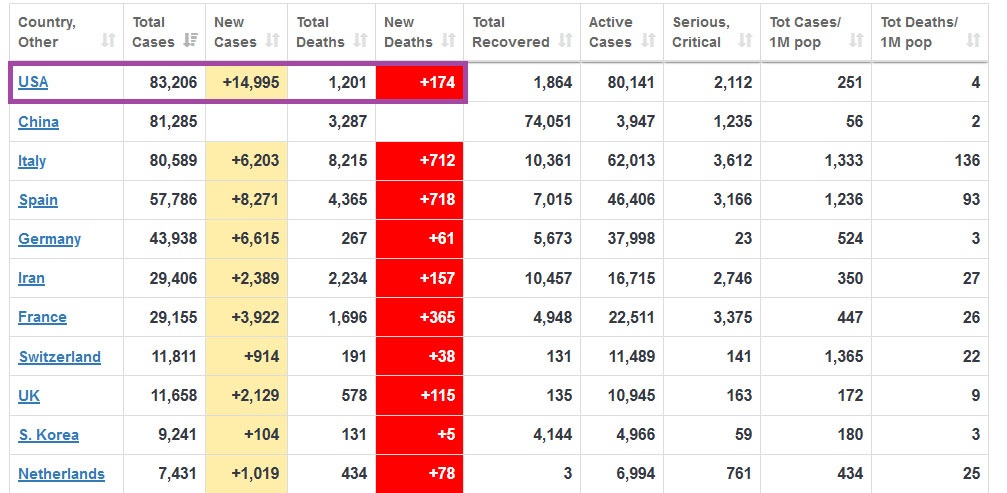Sort by Serious, Critical column arrows
1007x493 pixels.
point(745,41)
